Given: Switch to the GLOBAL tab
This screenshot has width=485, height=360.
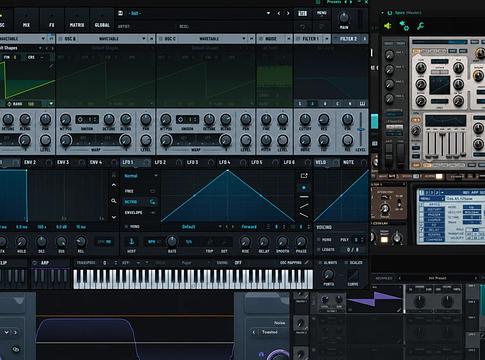Looking at the screenshot, I should click(102, 21).
